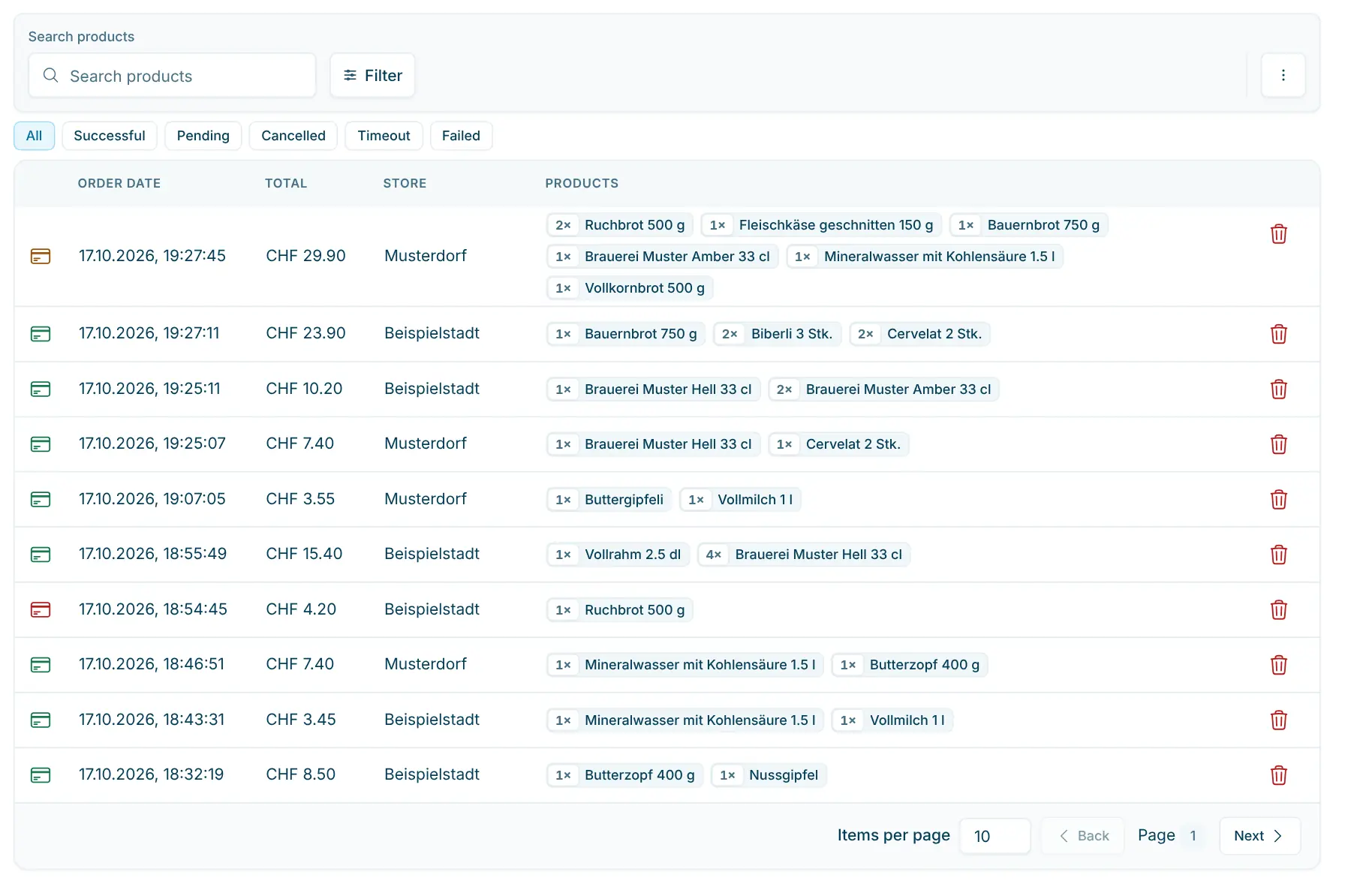1348x896 pixels.
Task: Click the STORE column header
Action: pyautogui.click(x=405, y=183)
